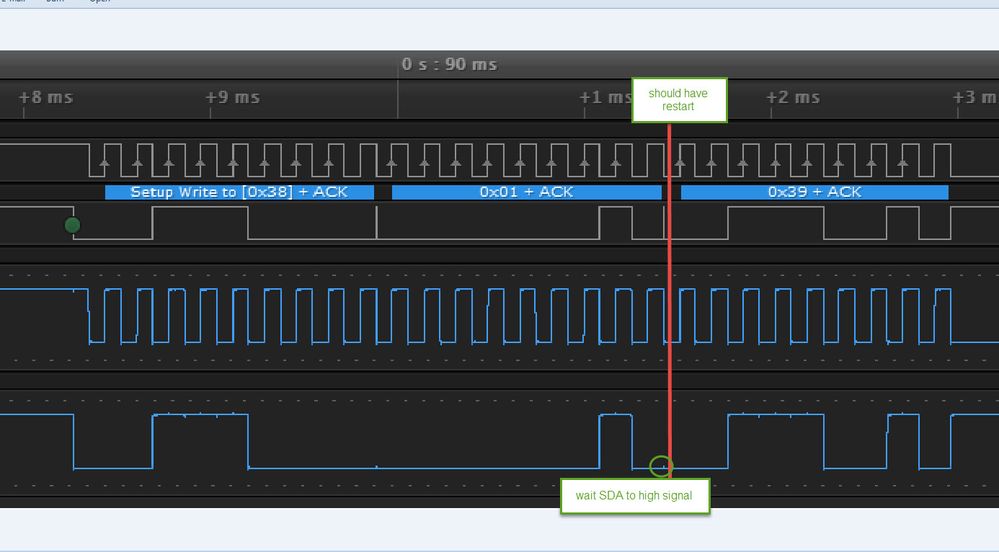Click the green I2C start-condition dot
999x552 pixels.
coord(73,225)
